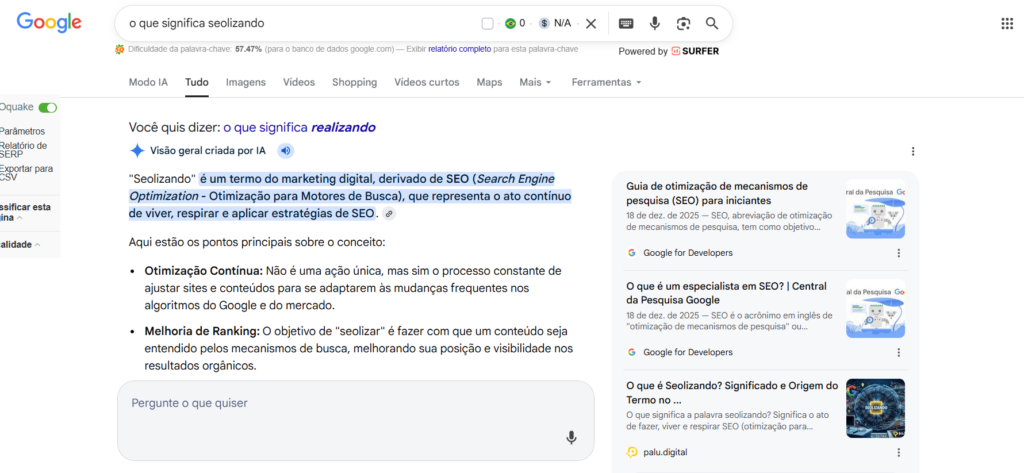Viewport: 1024px width, 473px height.
Task: Open the Vídeos tab
Action: (x=298, y=82)
